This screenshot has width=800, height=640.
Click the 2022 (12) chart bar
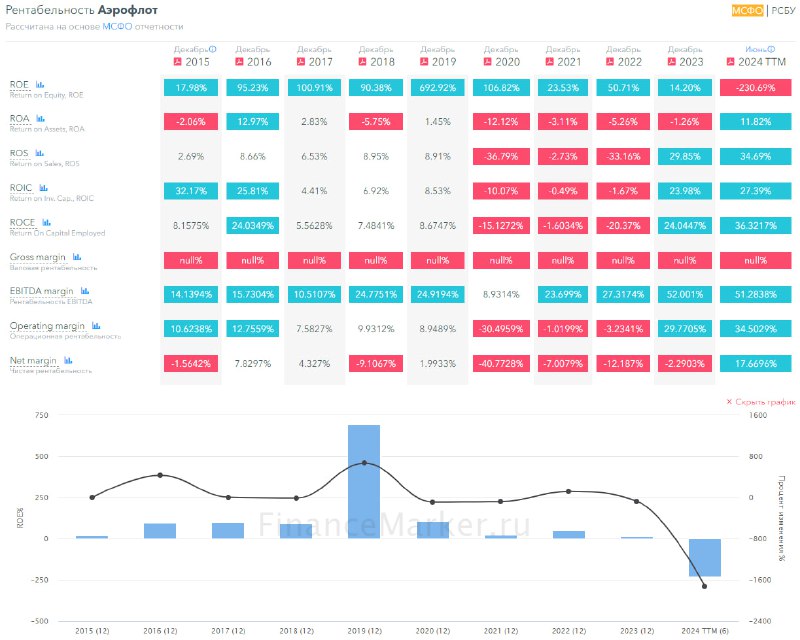569,534
